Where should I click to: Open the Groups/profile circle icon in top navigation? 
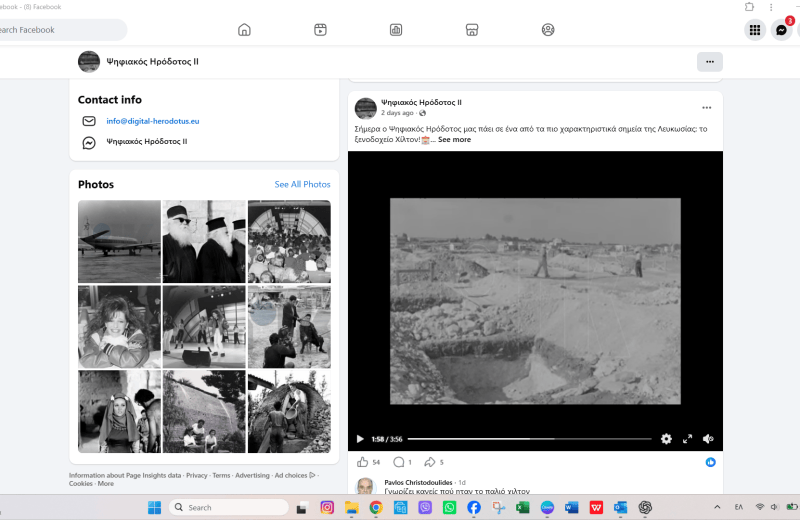tap(548, 30)
